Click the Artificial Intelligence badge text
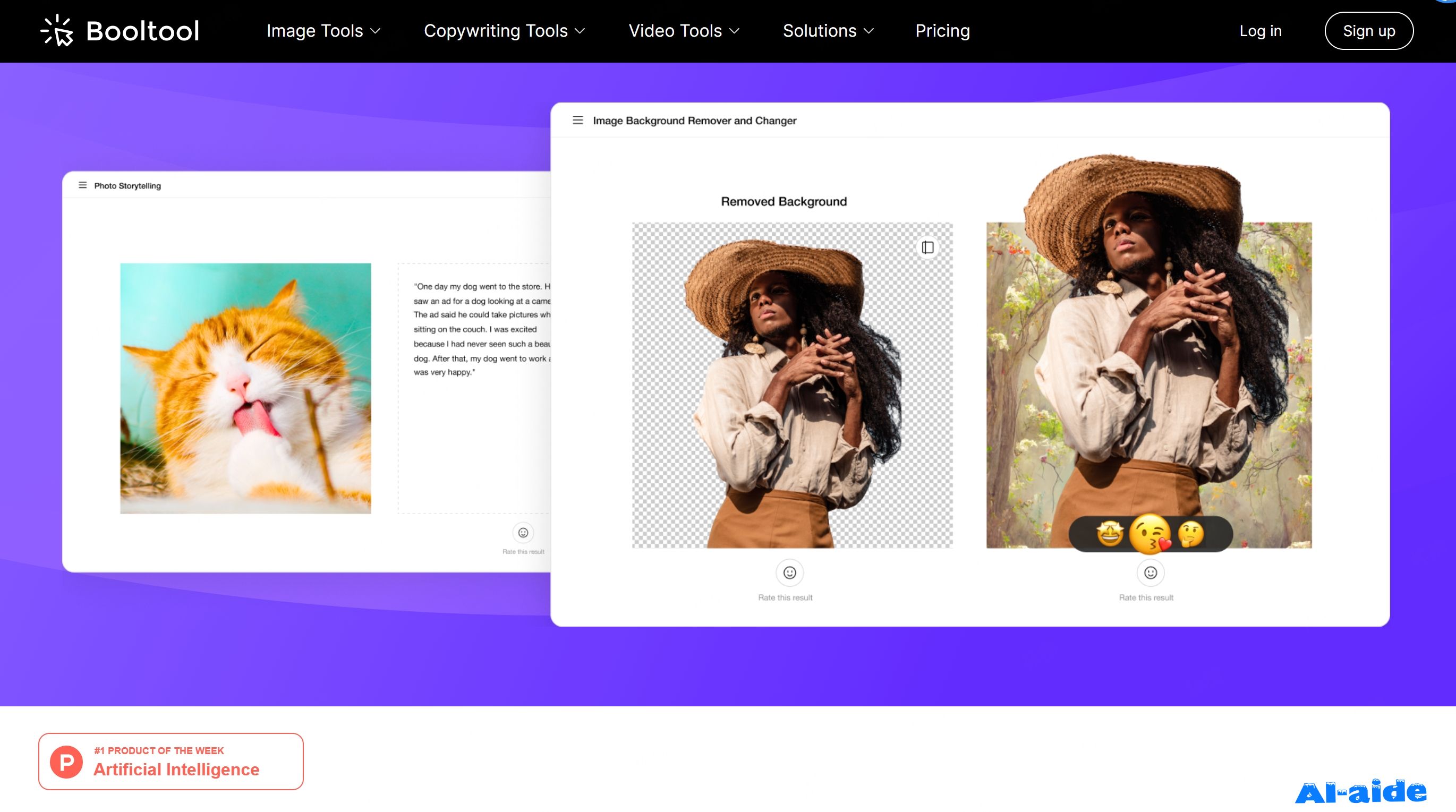Screen dimensions: 1456x812 (x=176, y=769)
